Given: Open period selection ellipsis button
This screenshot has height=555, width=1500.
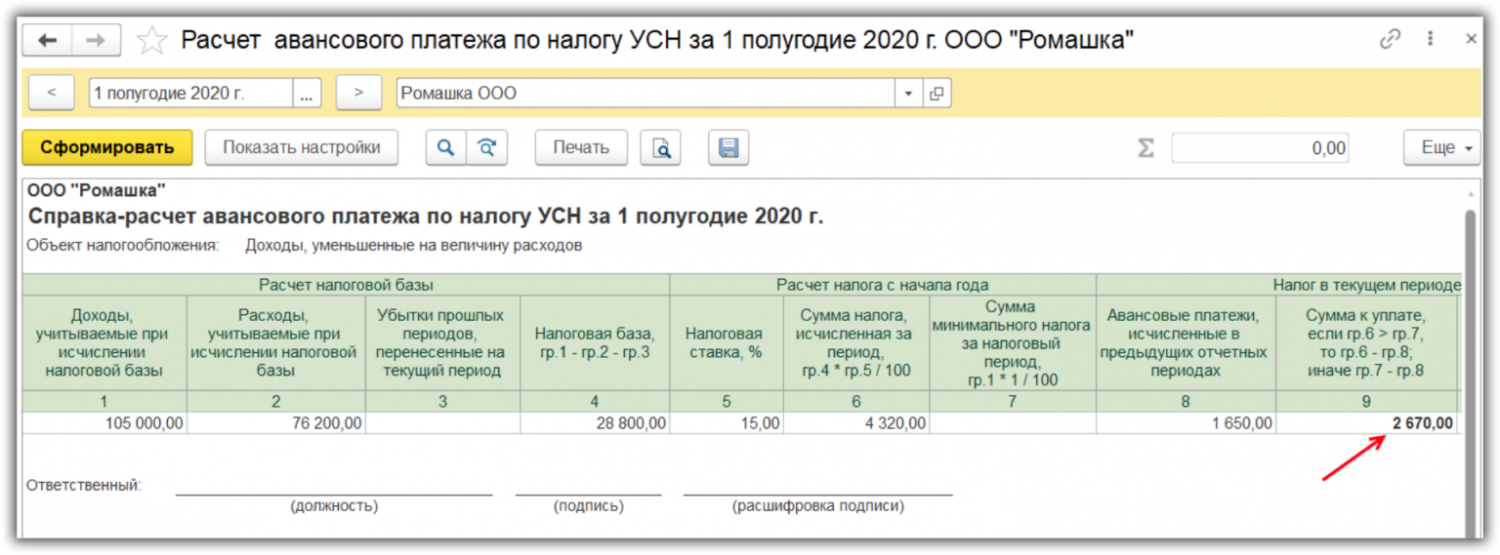Looking at the screenshot, I should click(307, 93).
